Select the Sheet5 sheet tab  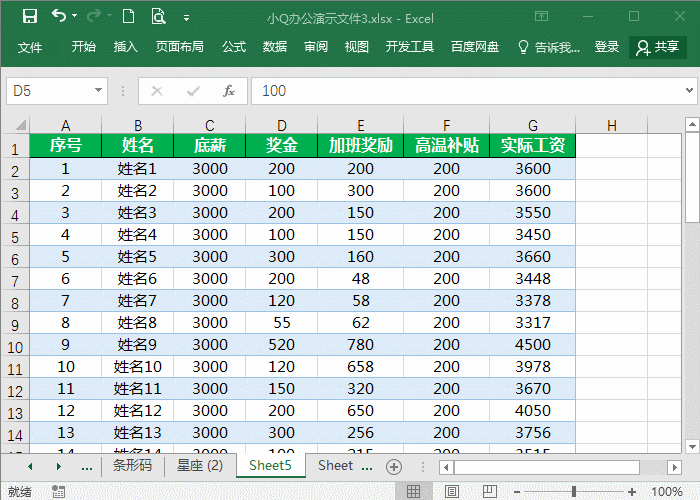point(270,466)
